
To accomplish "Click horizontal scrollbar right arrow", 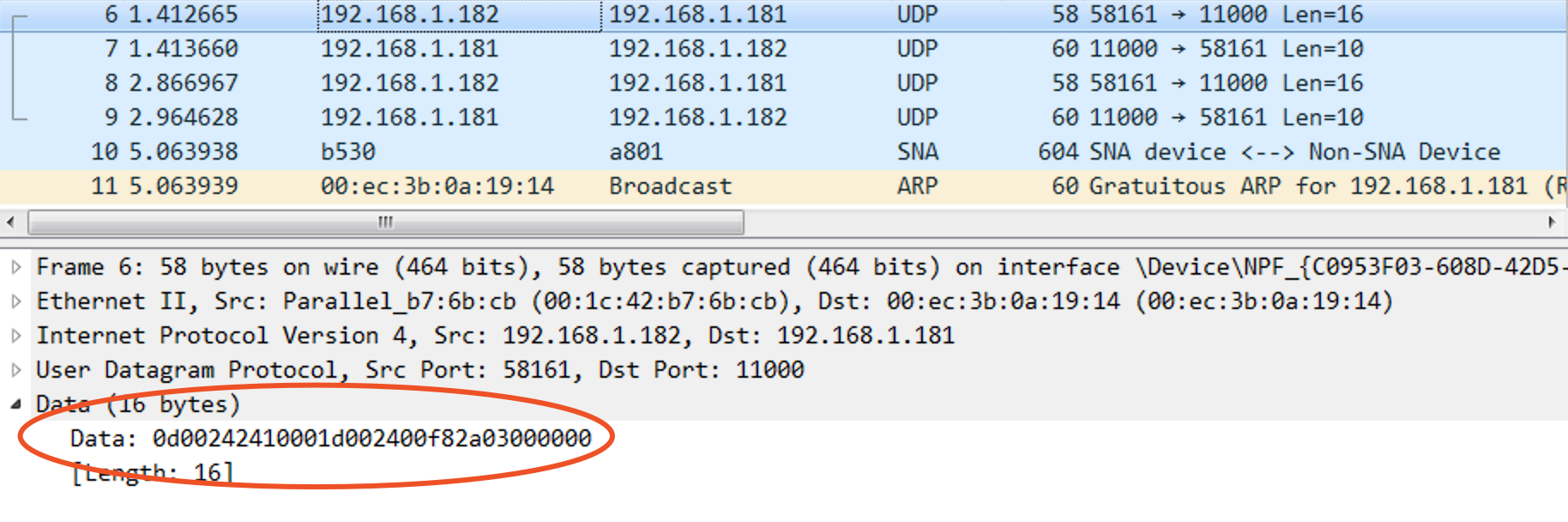I will click(1552, 222).
